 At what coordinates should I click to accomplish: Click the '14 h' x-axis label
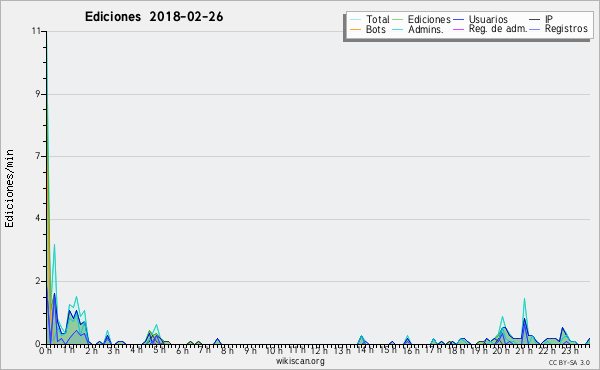coord(365,350)
